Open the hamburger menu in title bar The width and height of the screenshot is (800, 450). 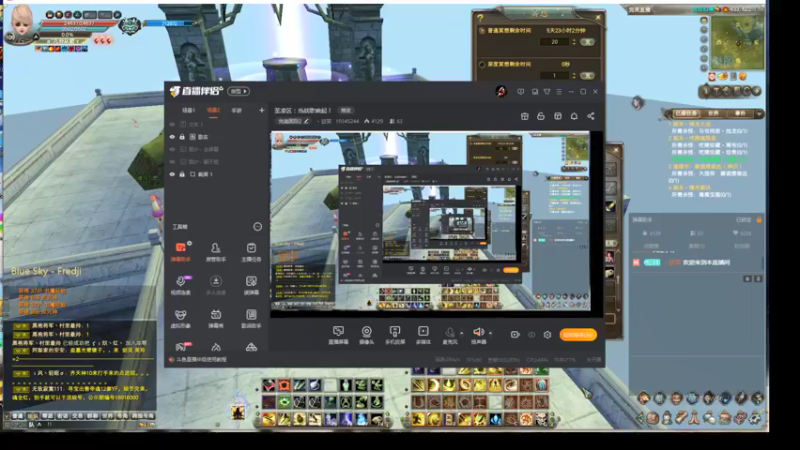pyautogui.click(x=559, y=92)
